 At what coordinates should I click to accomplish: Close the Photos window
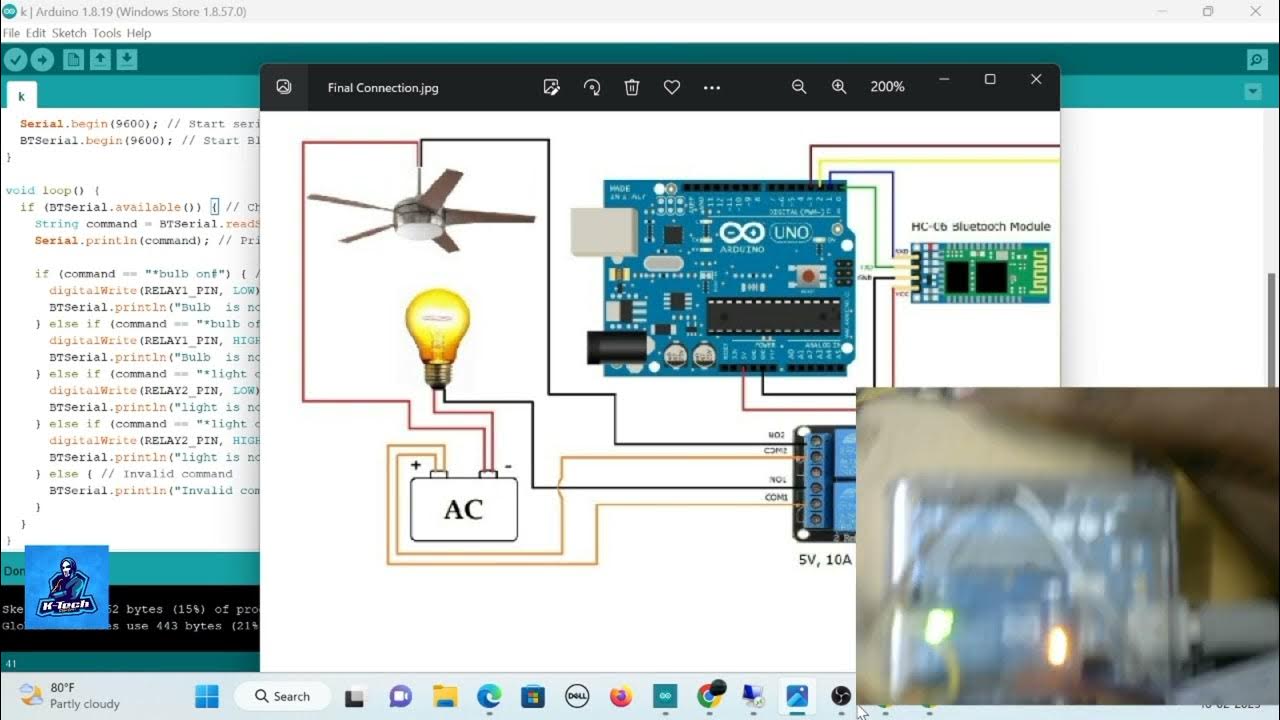tap(1036, 79)
